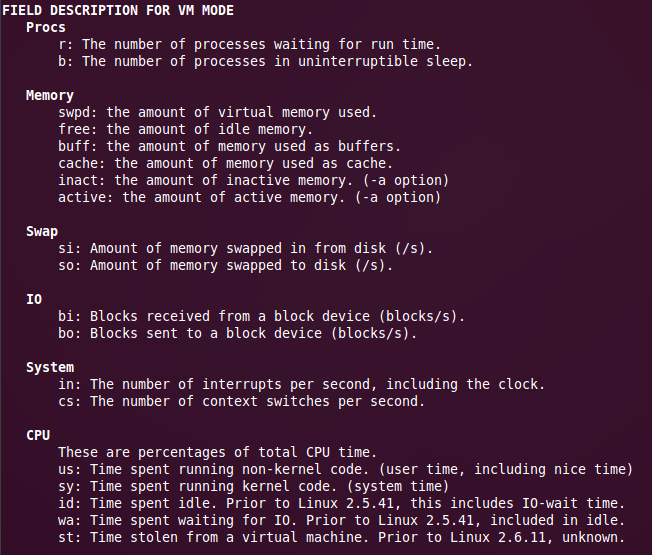652x555 pixels.
Task: Click the 'us:' non-kernel code line
Action: pos(345,469)
